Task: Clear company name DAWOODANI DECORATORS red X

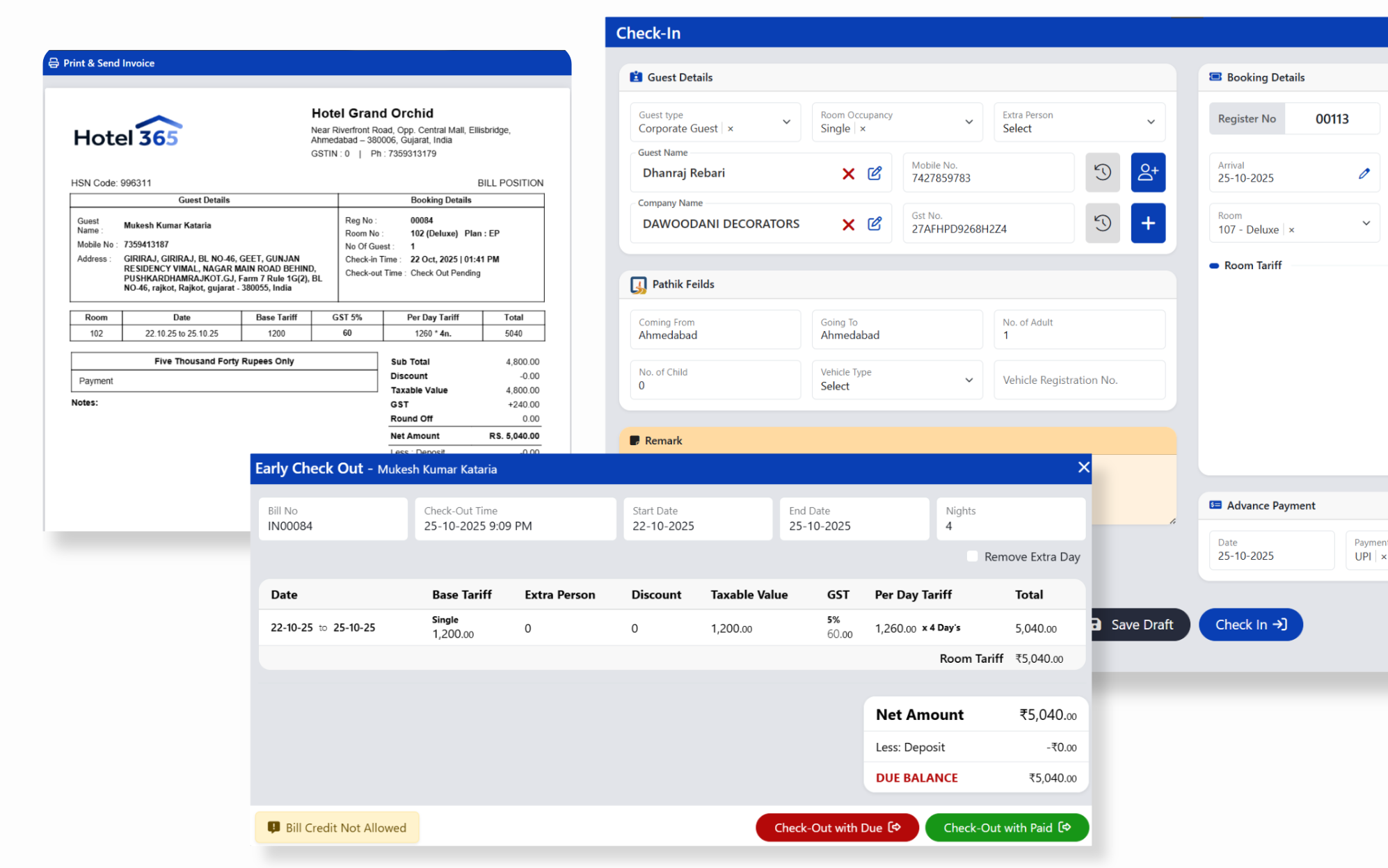Action: (x=848, y=224)
